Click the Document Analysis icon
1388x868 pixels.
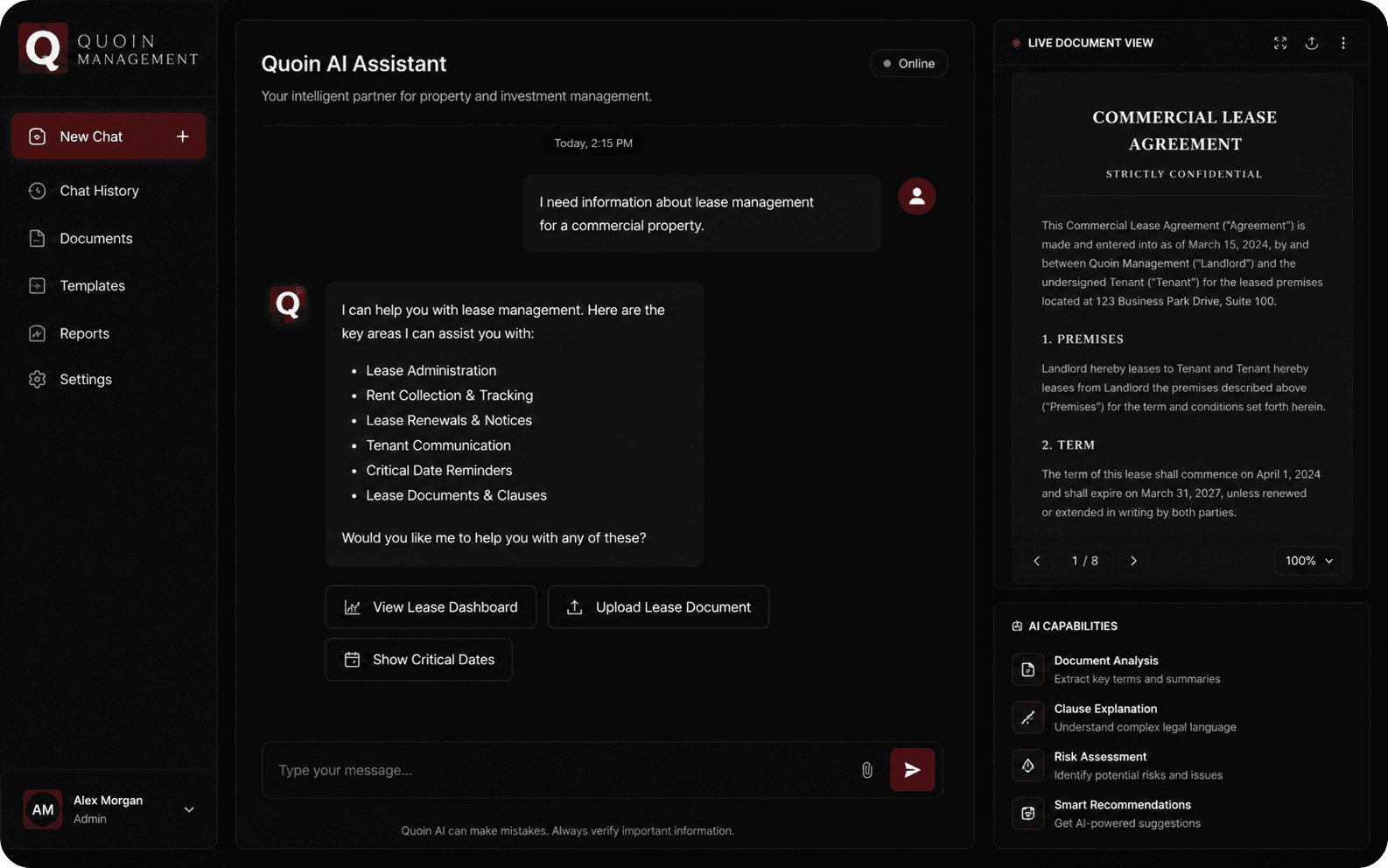1028,669
